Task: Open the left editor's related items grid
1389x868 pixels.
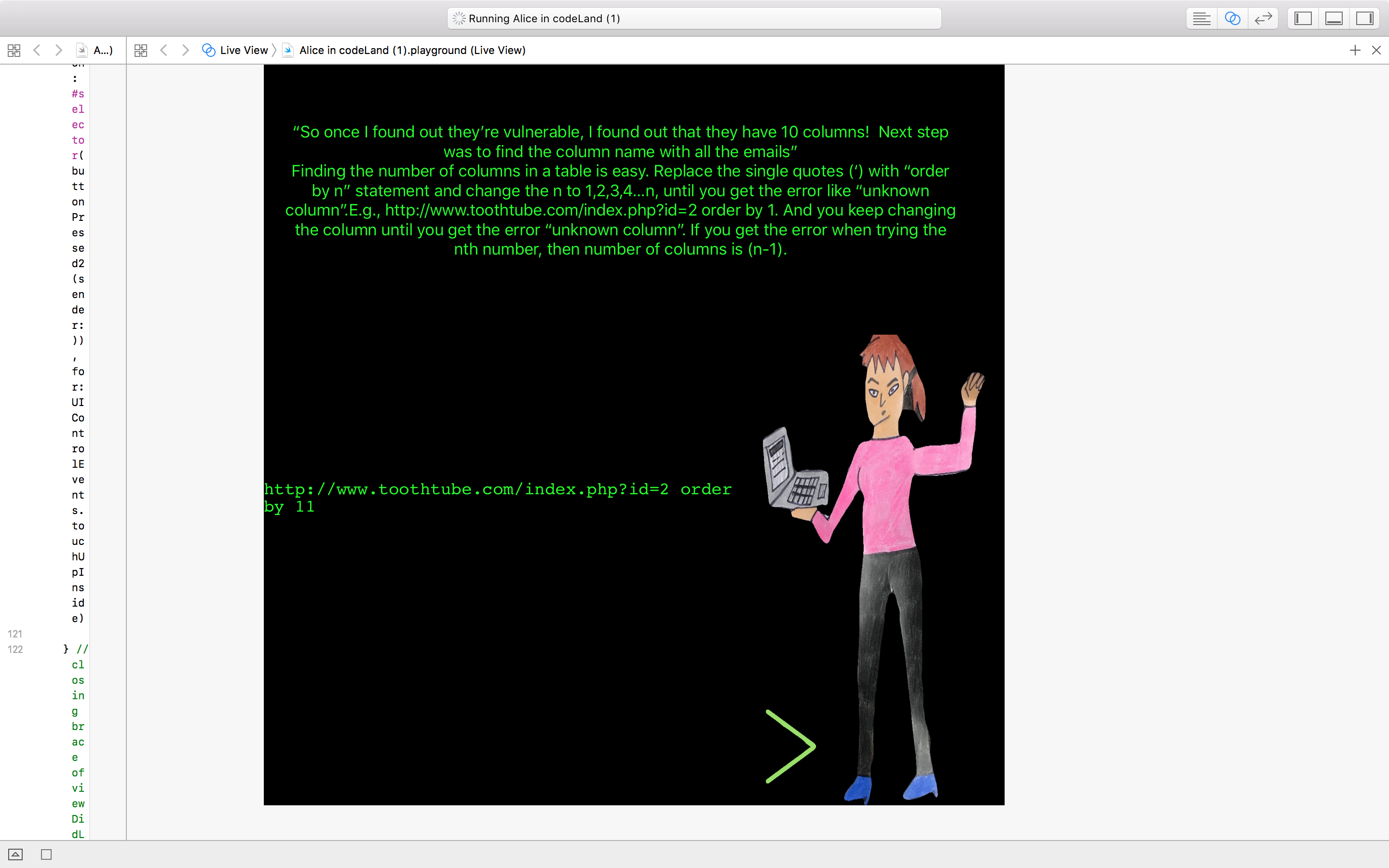Action: [x=14, y=51]
